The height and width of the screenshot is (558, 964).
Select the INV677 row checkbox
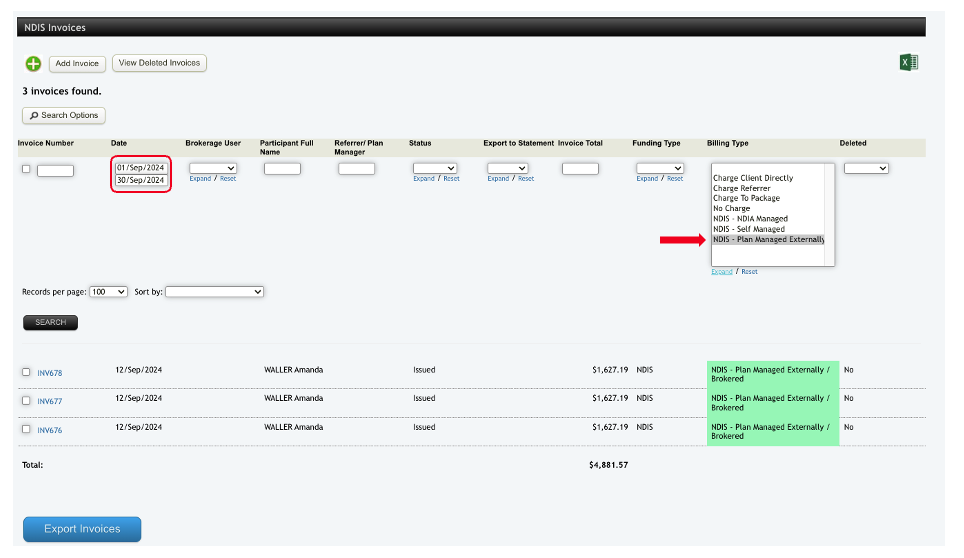tap(26, 400)
